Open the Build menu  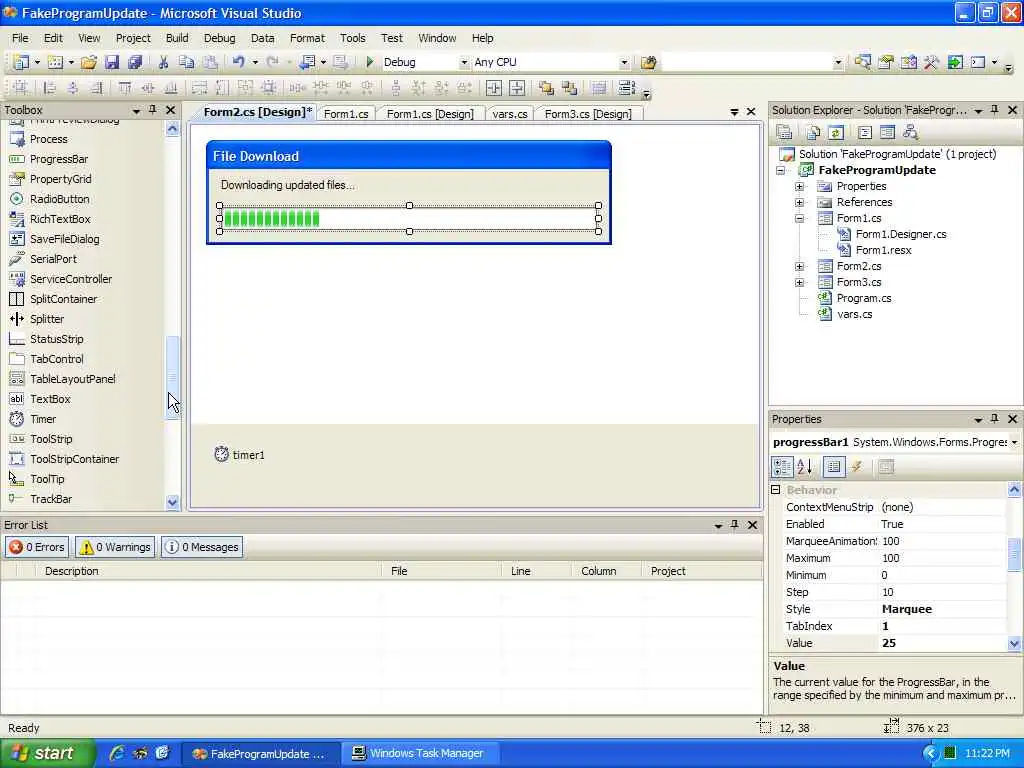point(177,38)
